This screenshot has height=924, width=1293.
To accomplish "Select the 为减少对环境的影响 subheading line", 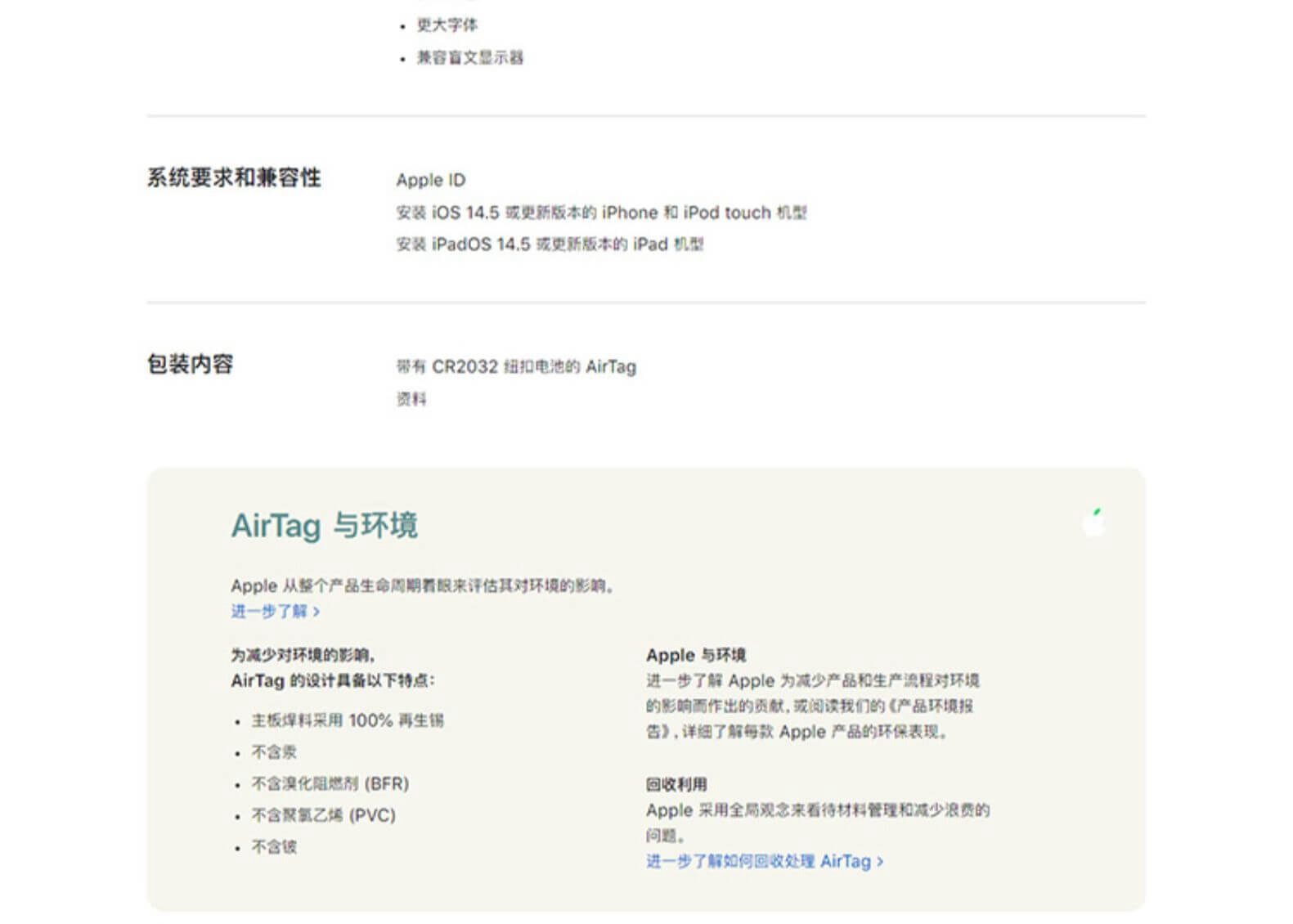I will coord(303,655).
